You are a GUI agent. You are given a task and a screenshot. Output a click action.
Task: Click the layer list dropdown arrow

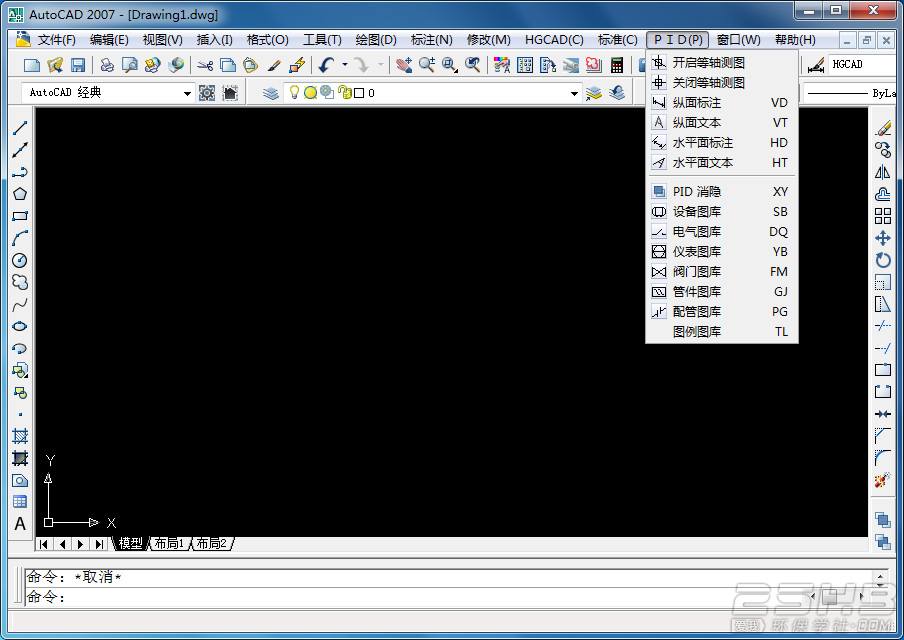[x=574, y=93]
